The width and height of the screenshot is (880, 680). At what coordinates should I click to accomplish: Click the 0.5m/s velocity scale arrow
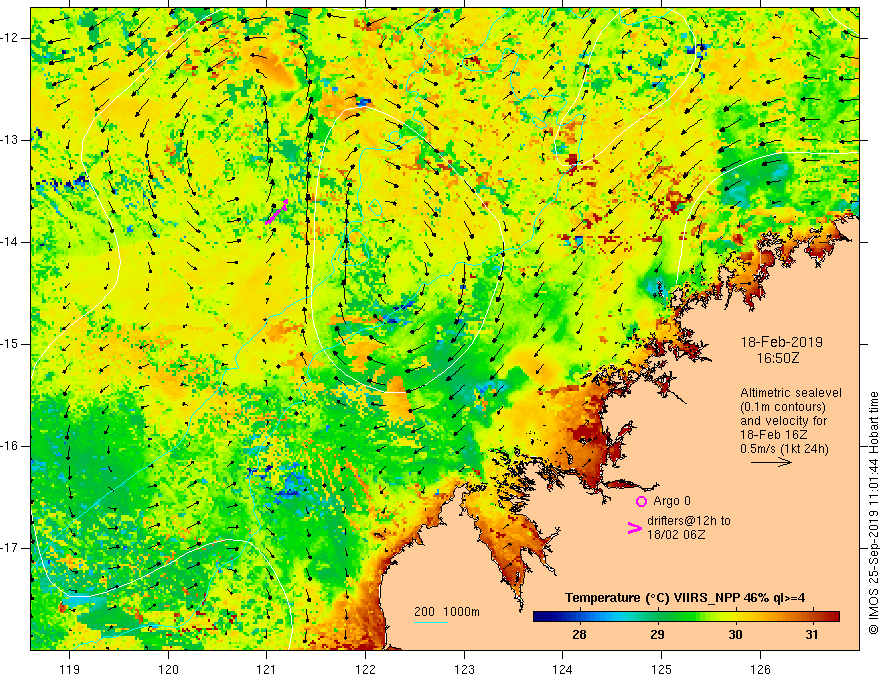click(771, 462)
